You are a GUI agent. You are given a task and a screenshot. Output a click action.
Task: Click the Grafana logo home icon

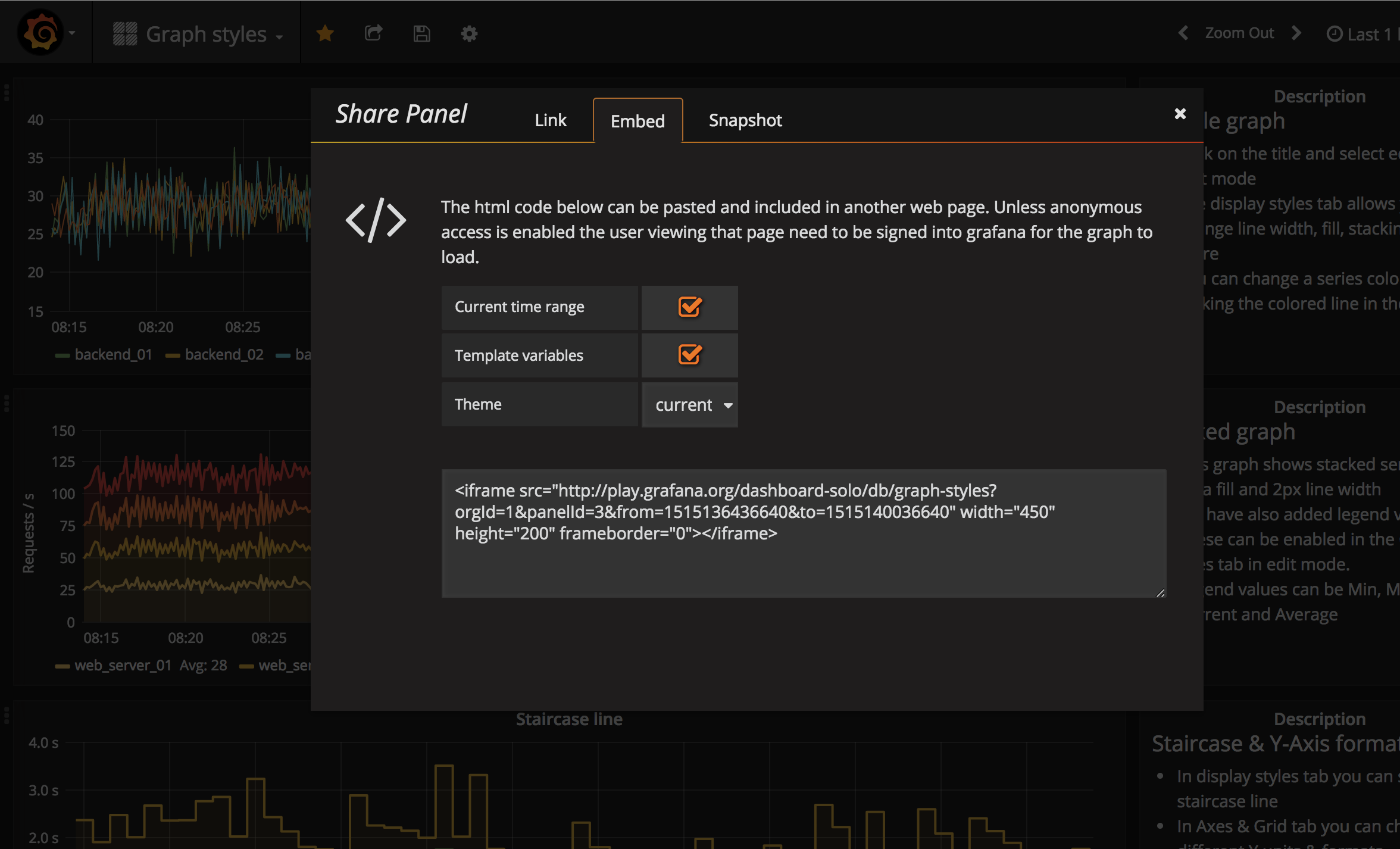pyautogui.click(x=40, y=33)
